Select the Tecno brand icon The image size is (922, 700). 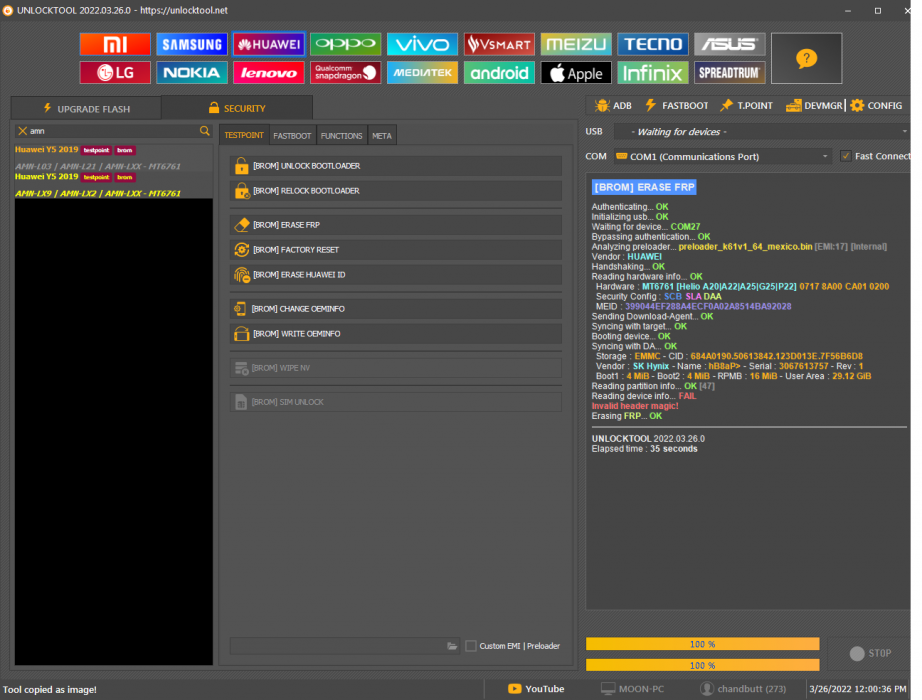(x=653, y=44)
